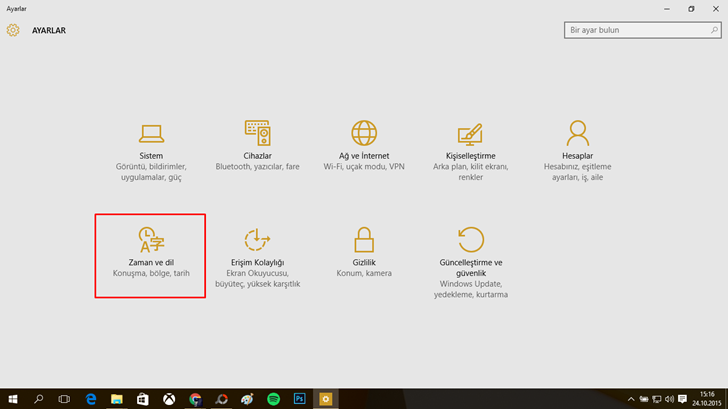This screenshot has height=409, width=728.
Task: Open the Gizlilik padlock icon
Action: 364,240
